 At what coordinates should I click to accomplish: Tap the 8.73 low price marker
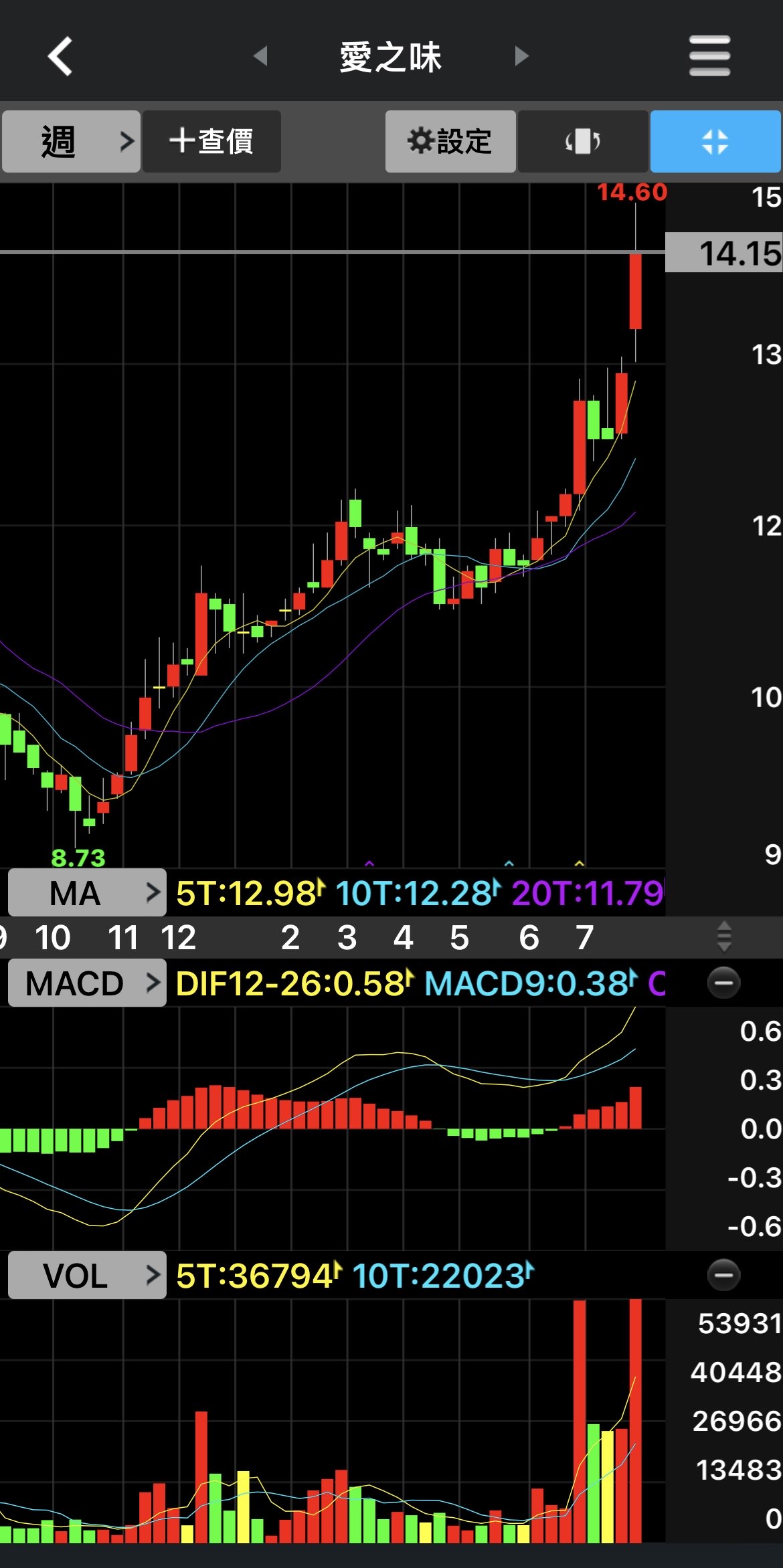click(78, 857)
